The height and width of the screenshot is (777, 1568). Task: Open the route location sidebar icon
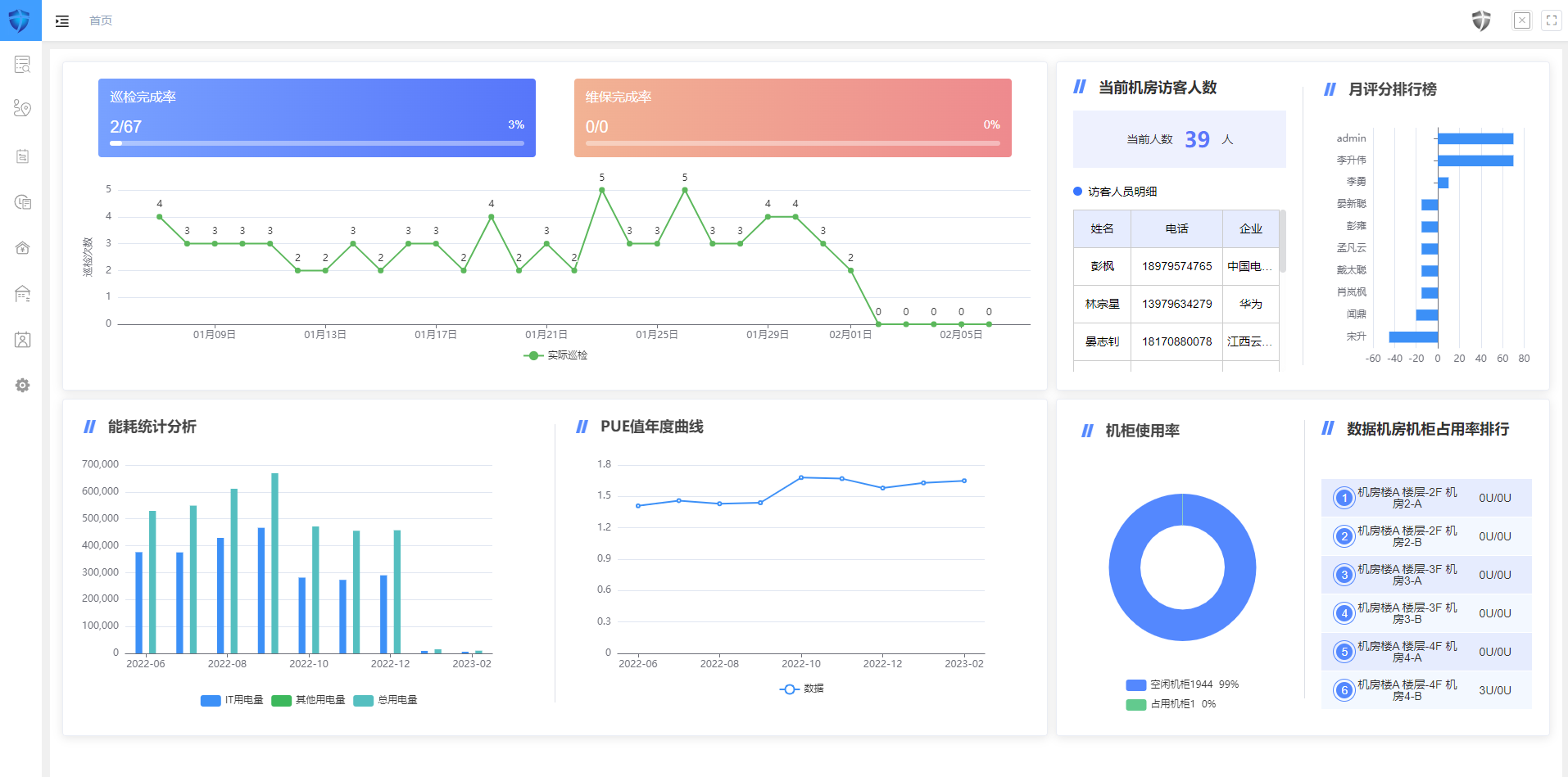click(x=22, y=108)
